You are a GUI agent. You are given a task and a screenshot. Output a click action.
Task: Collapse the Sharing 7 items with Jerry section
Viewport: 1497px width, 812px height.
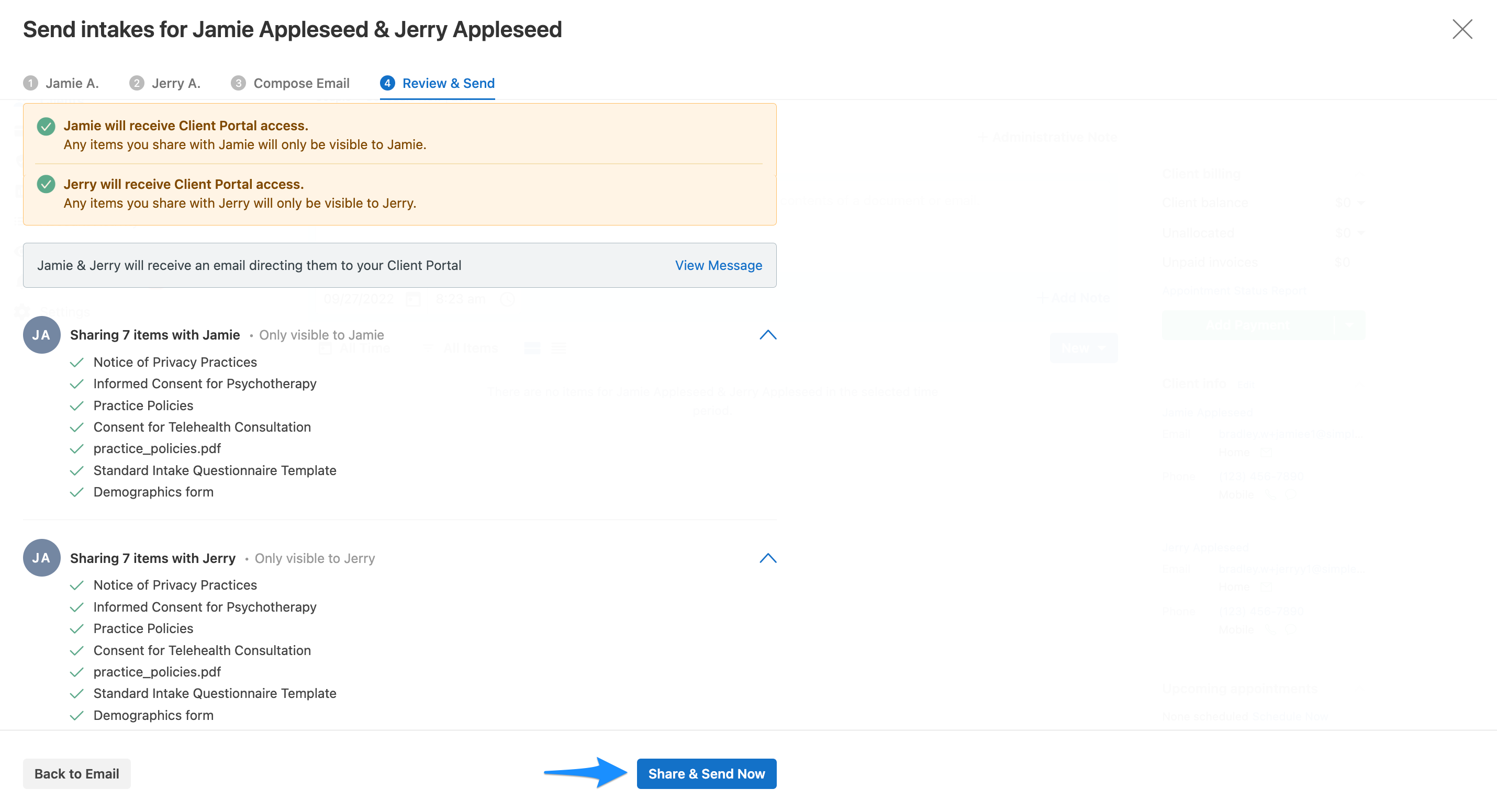pyautogui.click(x=768, y=558)
